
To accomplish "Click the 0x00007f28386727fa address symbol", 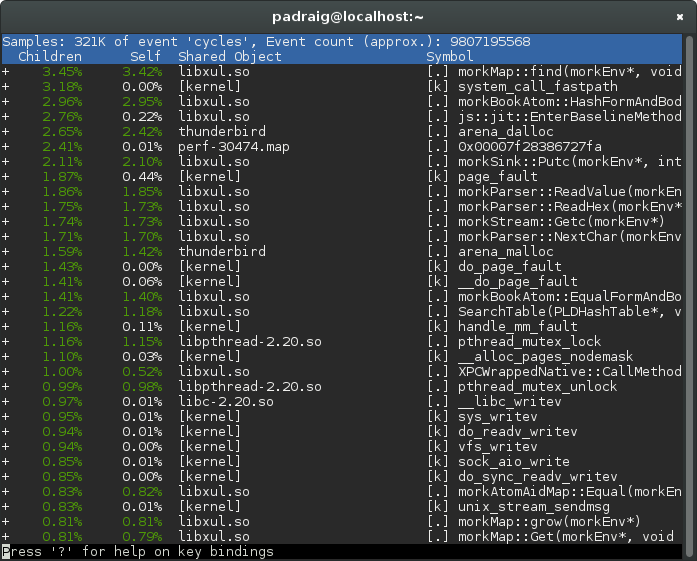I will click(x=530, y=147).
